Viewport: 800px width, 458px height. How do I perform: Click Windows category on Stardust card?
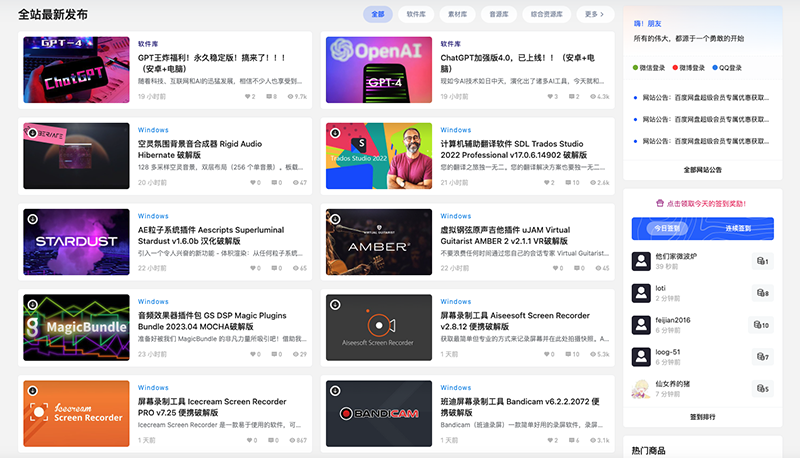[153, 216]
